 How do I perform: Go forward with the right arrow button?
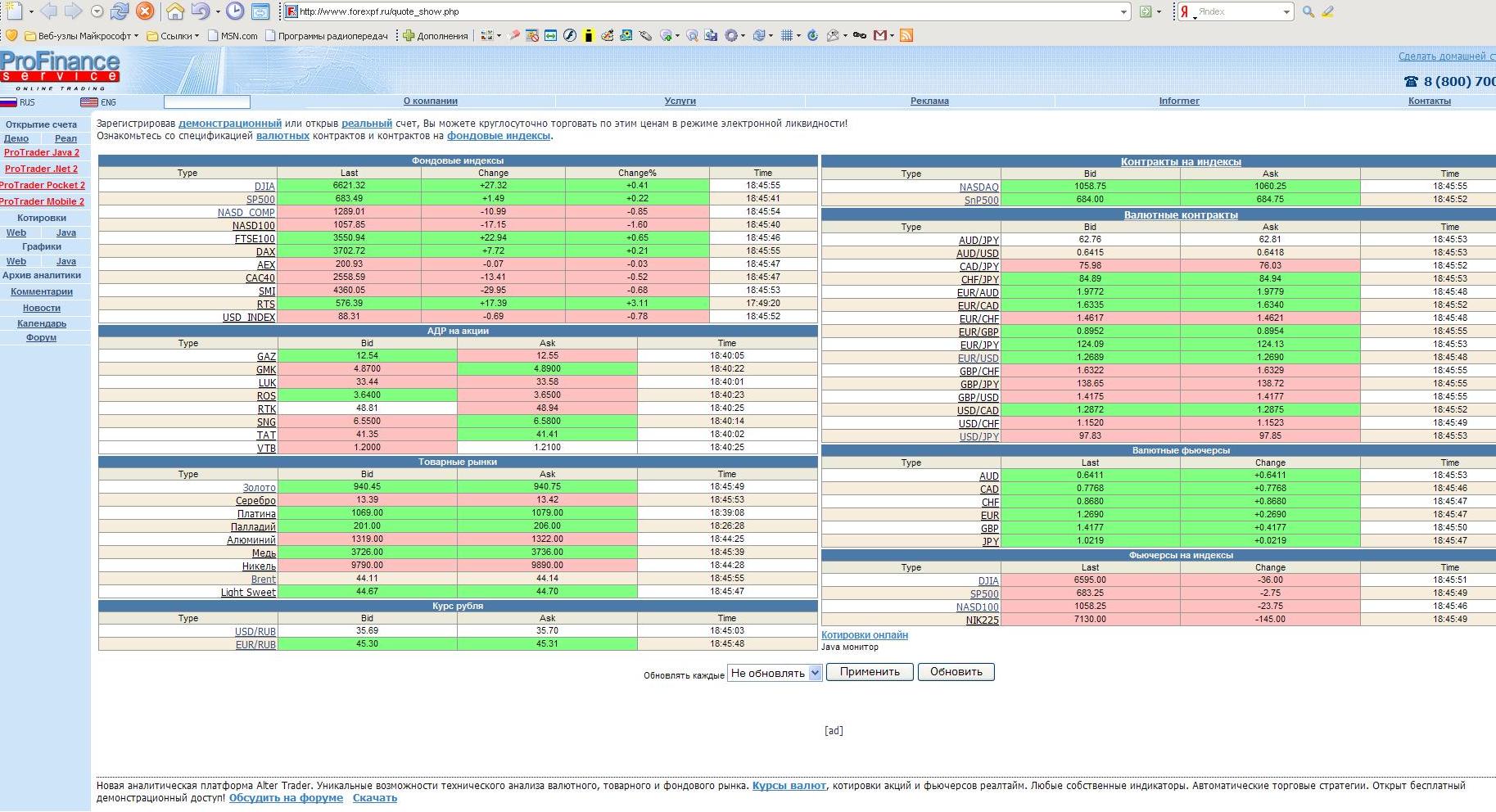(x=73, y=11)
